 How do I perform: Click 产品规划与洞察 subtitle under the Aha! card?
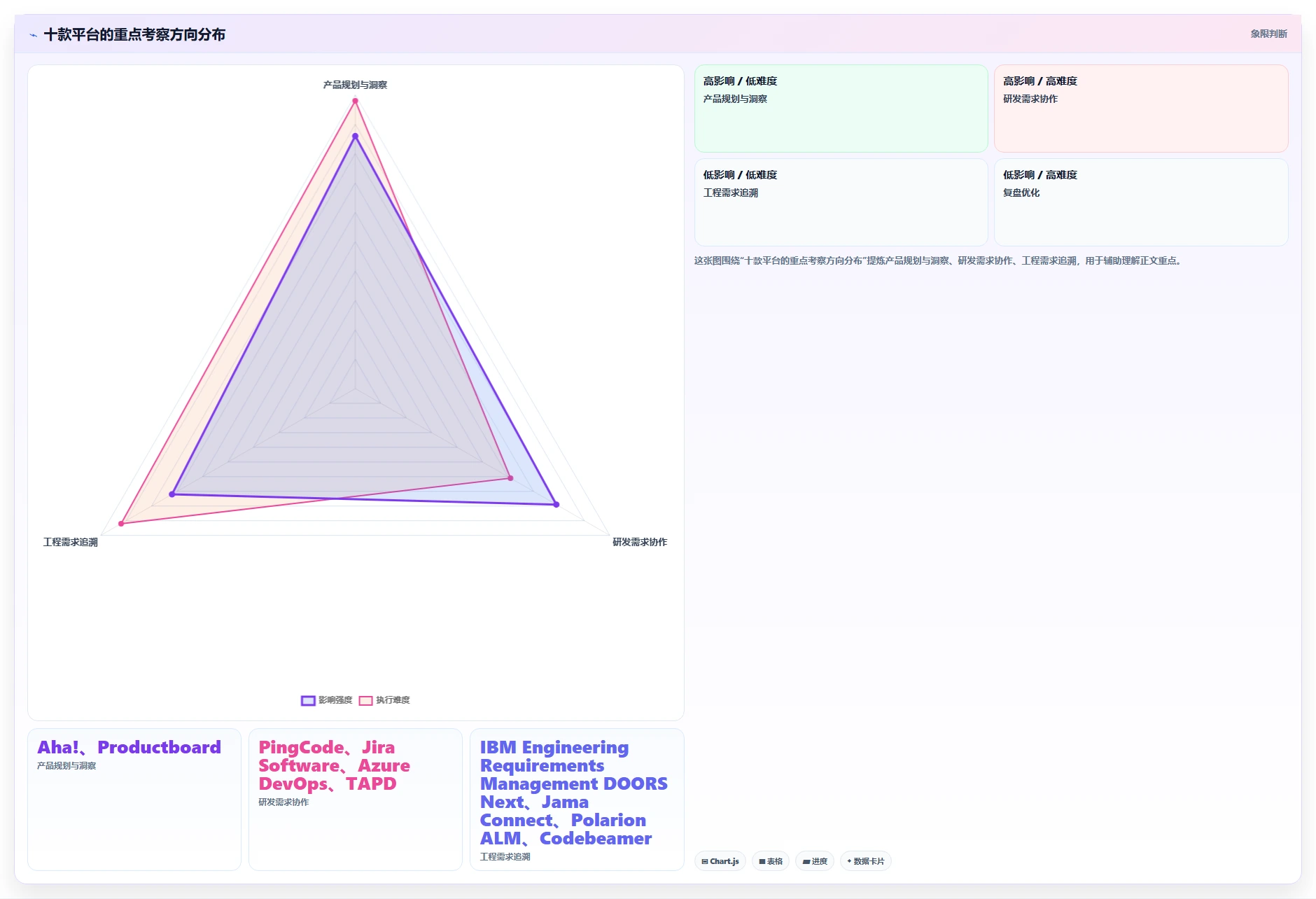click(66, 766)
